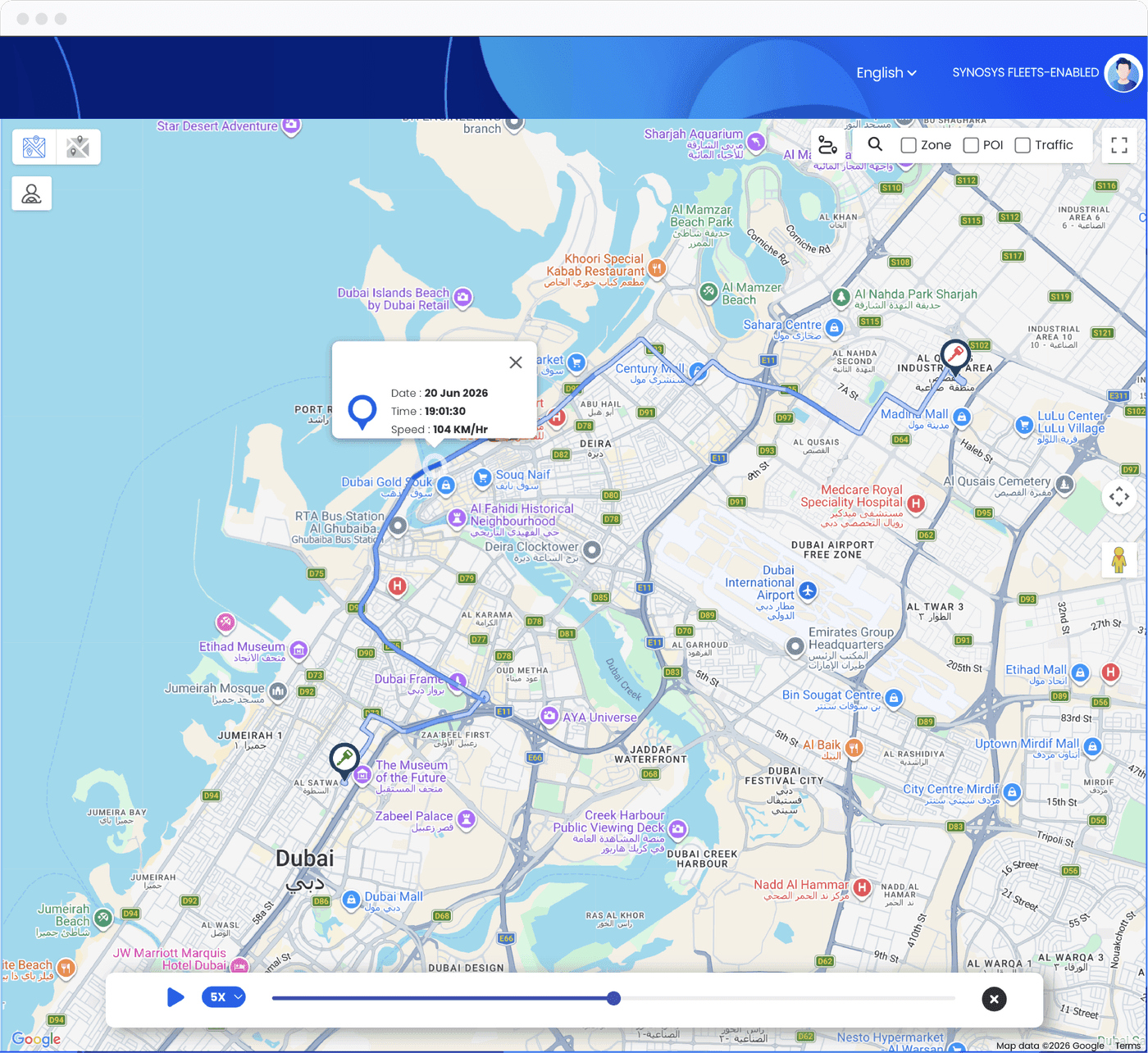Switch to the default map view icon
Image resolution: width=1148 pixels, height=1053 pixels.
click(x=34, y=147)
